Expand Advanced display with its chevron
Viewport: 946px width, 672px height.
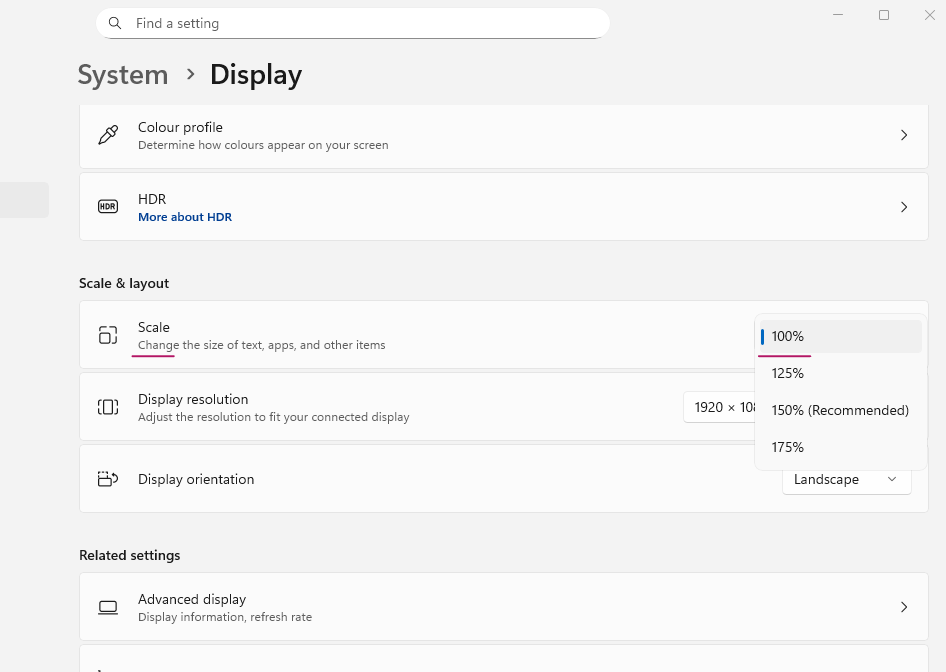[x=904, y=607]
